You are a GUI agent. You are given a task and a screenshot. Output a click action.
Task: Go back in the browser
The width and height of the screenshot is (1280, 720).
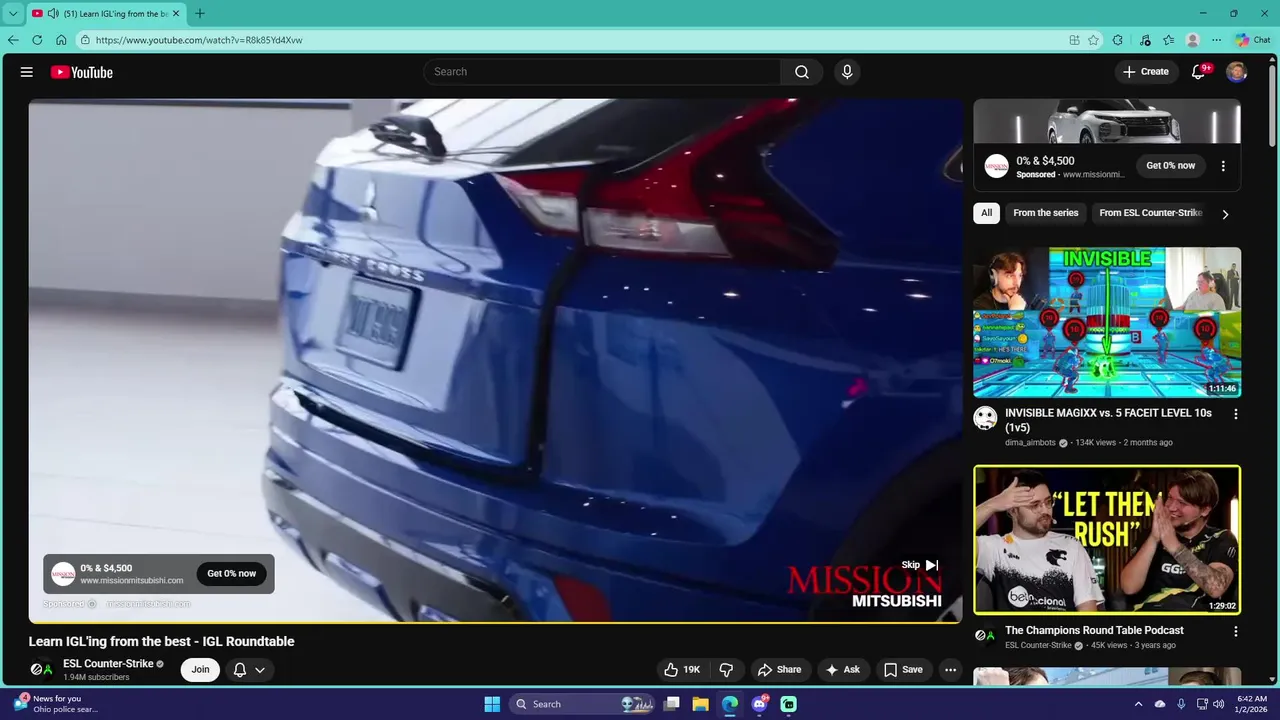13,40
